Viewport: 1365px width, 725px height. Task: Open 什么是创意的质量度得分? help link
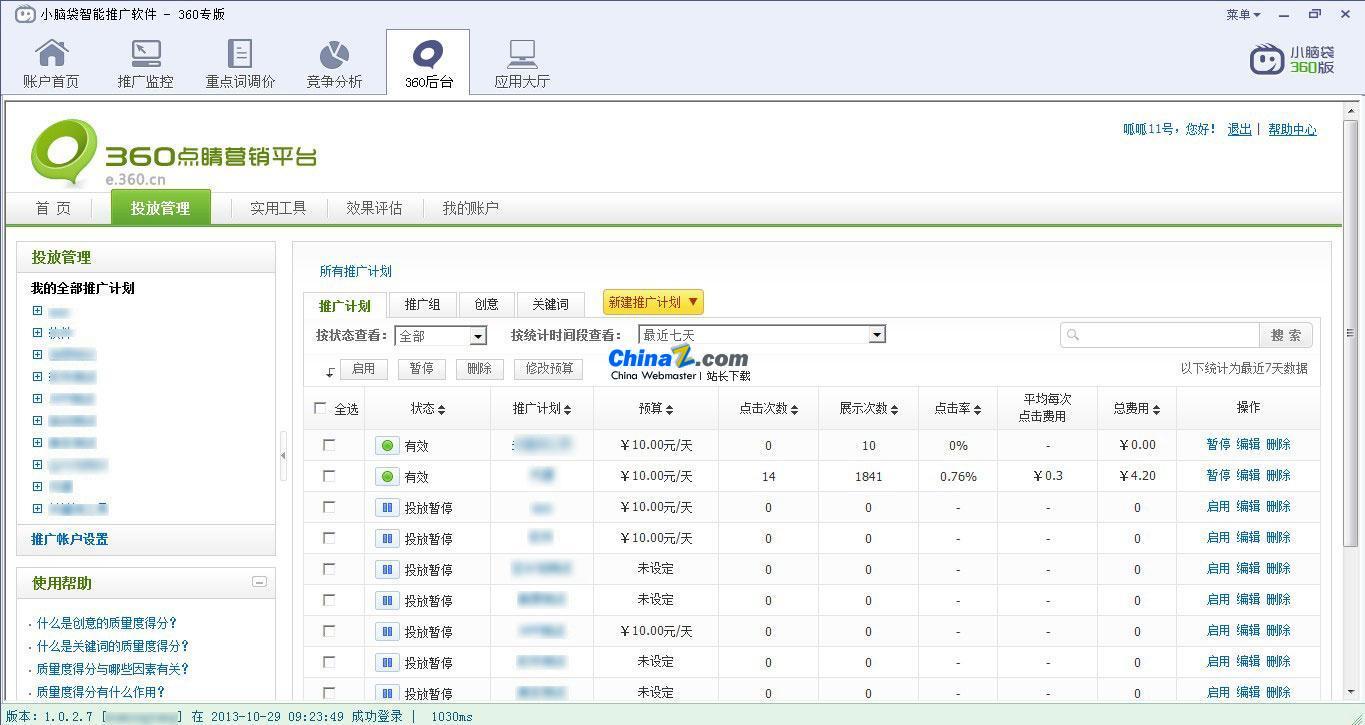point(106,623)
